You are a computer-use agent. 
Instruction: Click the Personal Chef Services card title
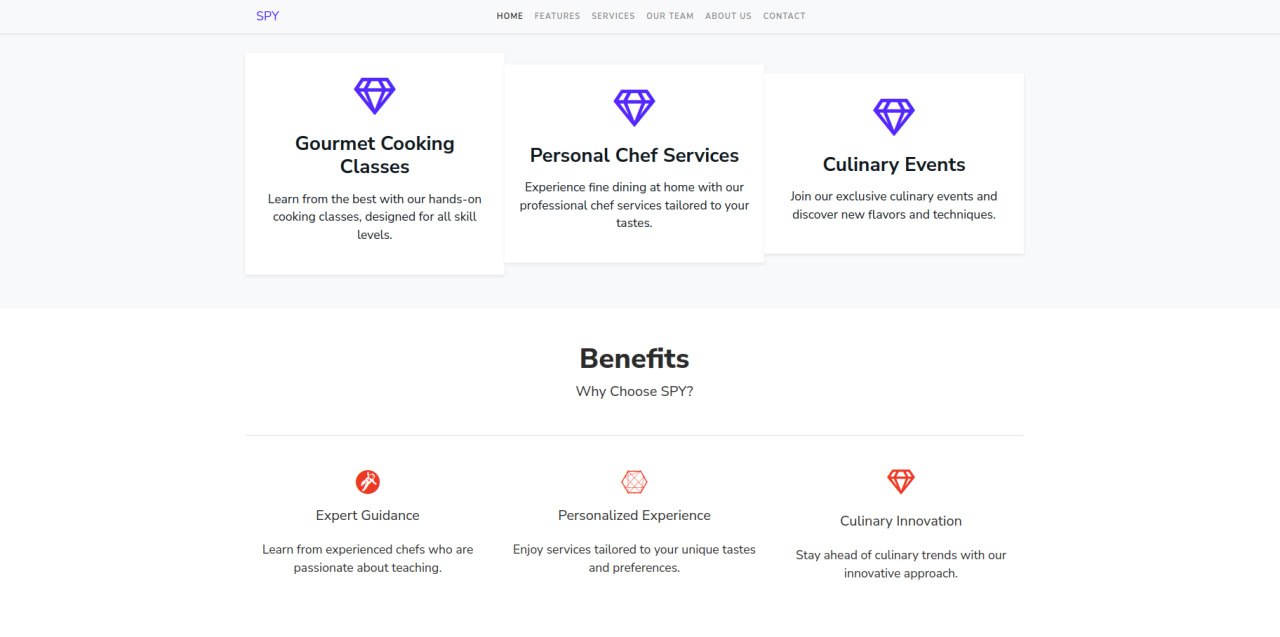coord(634,155)
